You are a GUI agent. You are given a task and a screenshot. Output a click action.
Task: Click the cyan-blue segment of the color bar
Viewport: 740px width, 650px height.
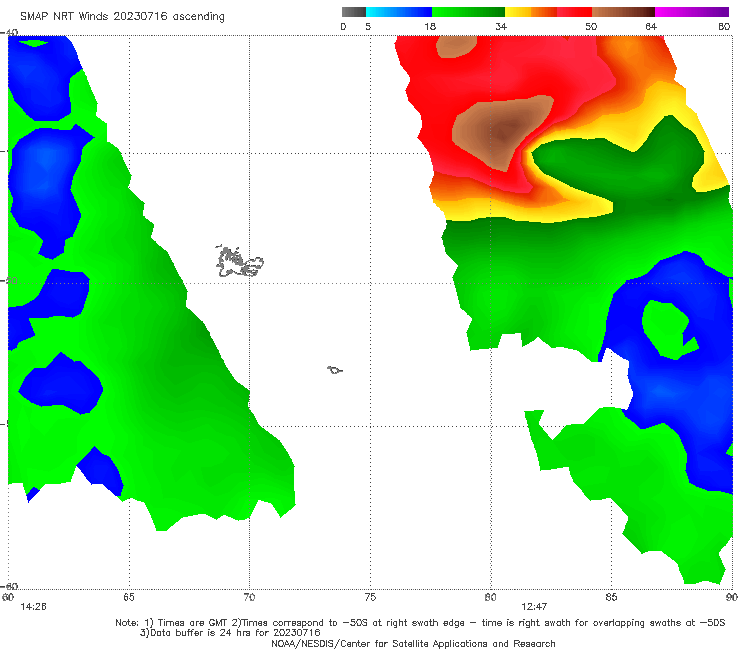(x=399, y=12)
